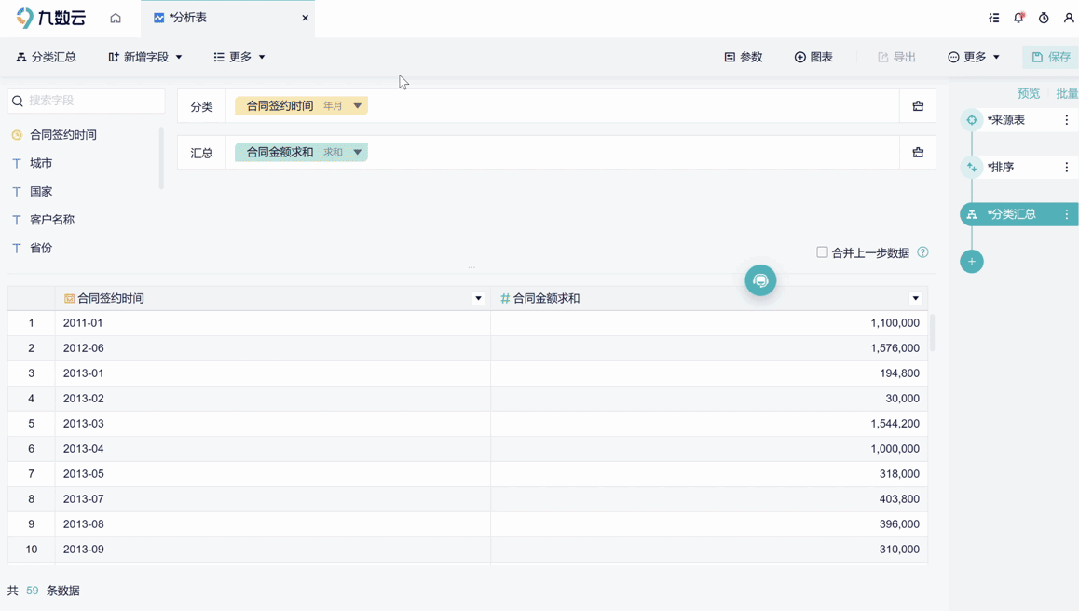Image resolution: width=1079 pixels, height=611 pixels.
Task: Click cell 2013-09
Action: click(273, 549)
